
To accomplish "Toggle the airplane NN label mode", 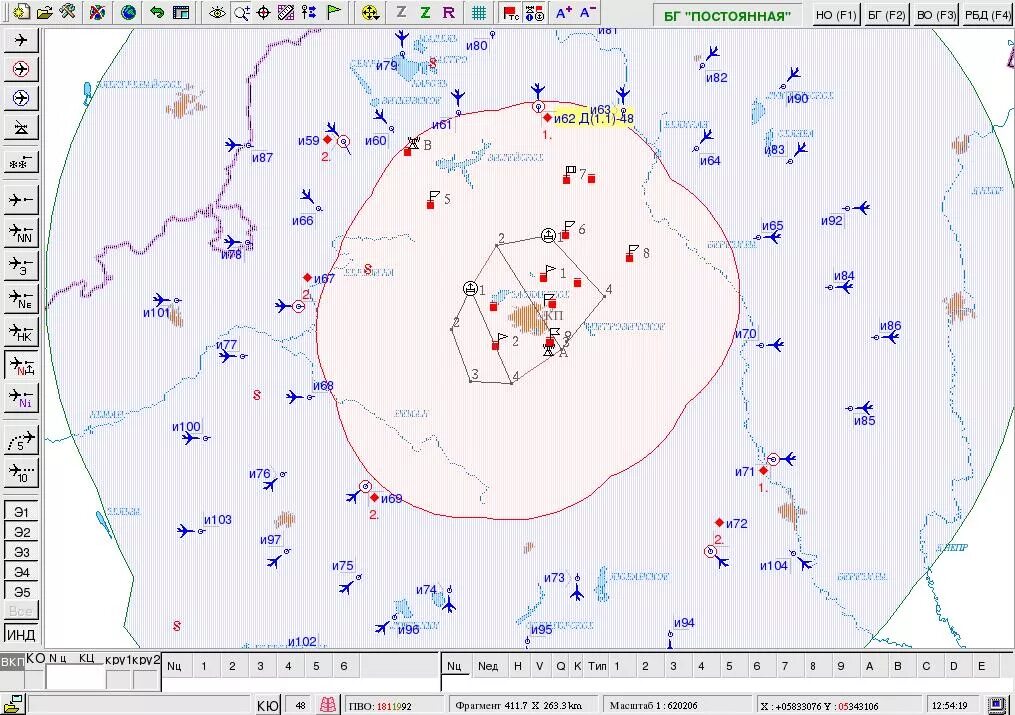I will 21,233.
